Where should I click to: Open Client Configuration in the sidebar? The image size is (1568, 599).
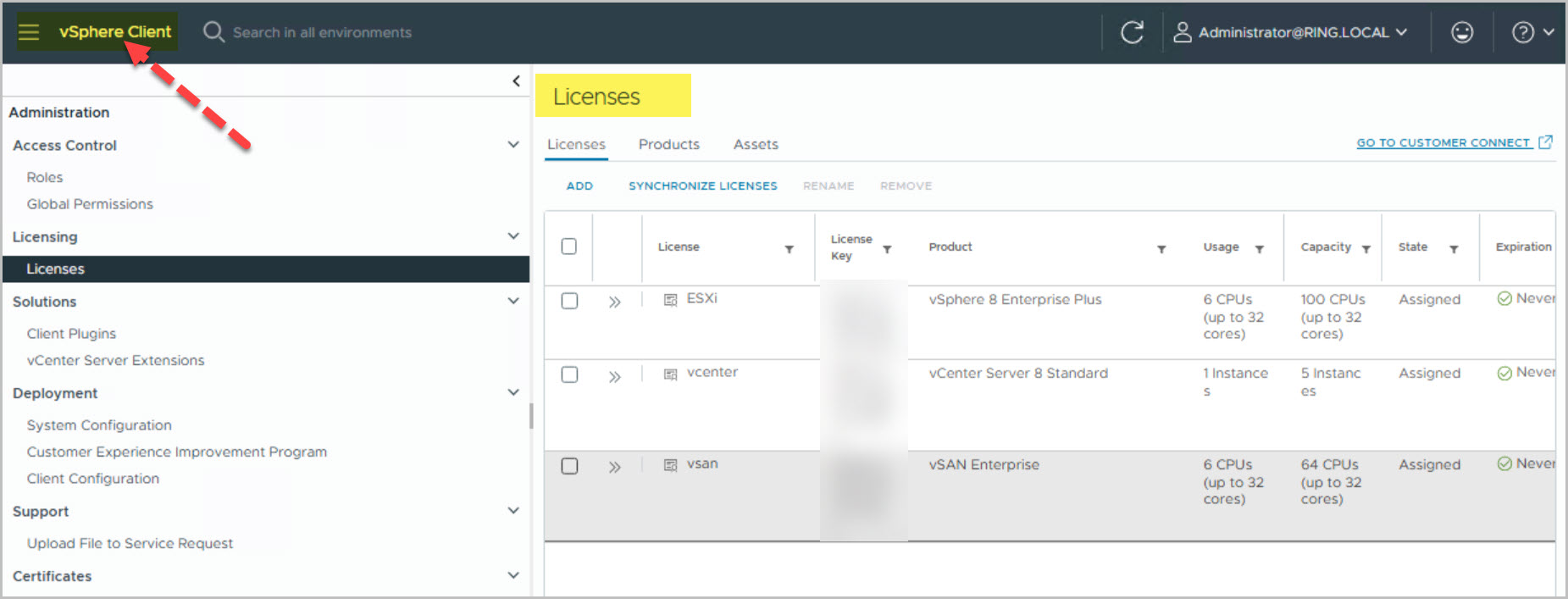pos(92,479)
